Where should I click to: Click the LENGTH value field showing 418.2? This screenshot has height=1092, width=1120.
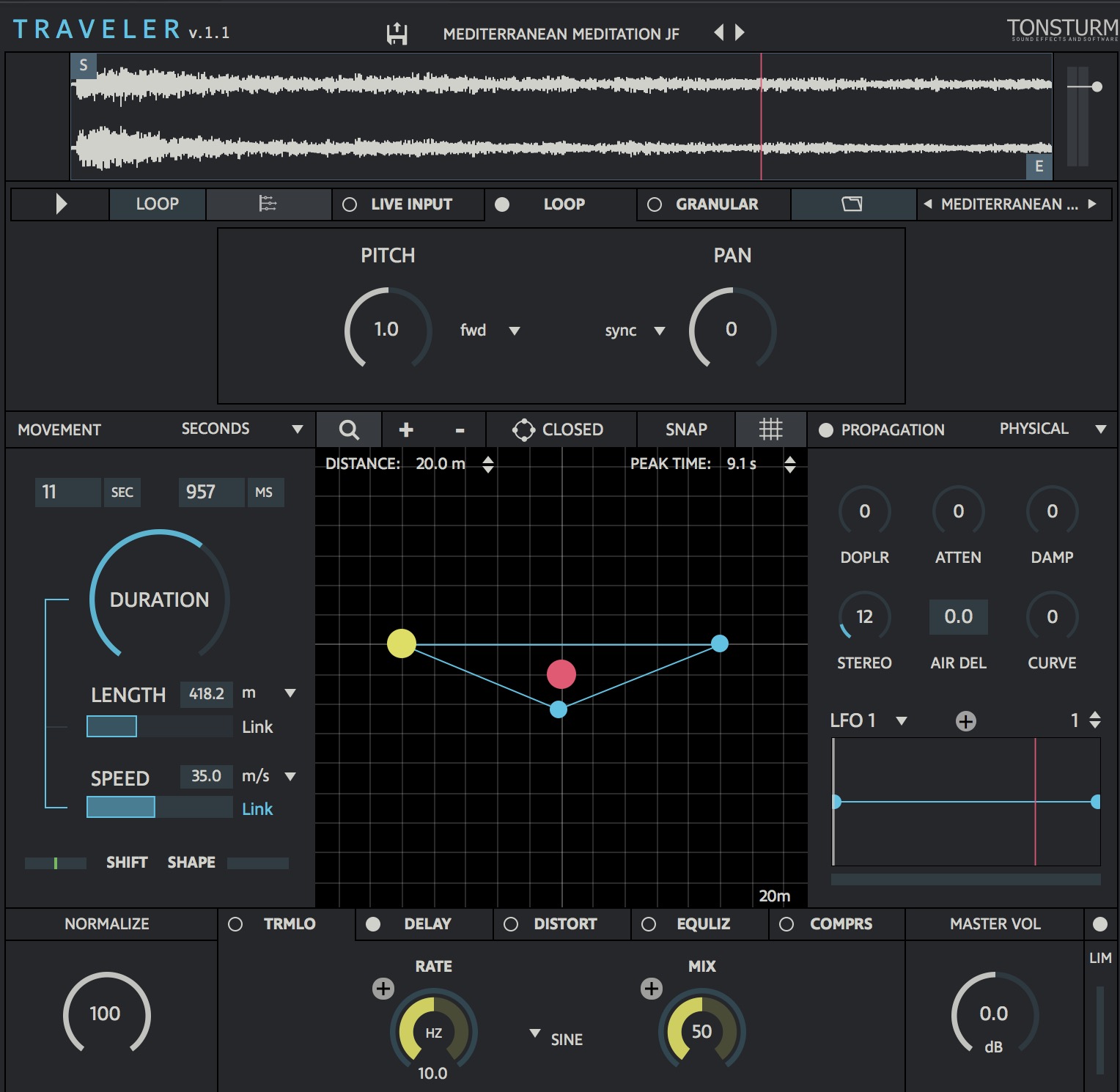[206, 694]
